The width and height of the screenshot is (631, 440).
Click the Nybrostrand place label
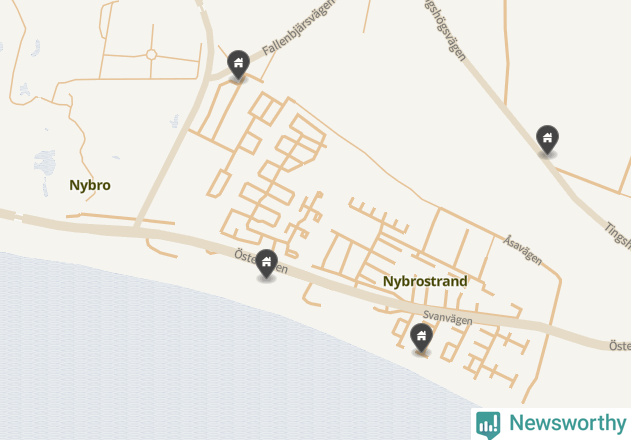(x=425, y=281)
